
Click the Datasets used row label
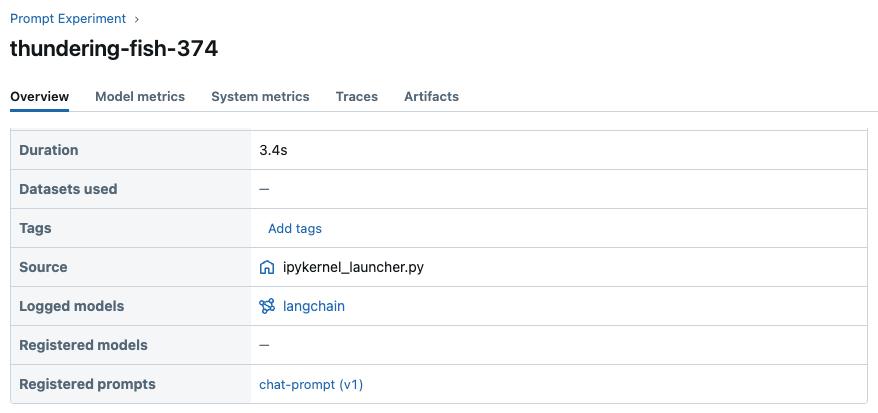[x=68, y=189]
